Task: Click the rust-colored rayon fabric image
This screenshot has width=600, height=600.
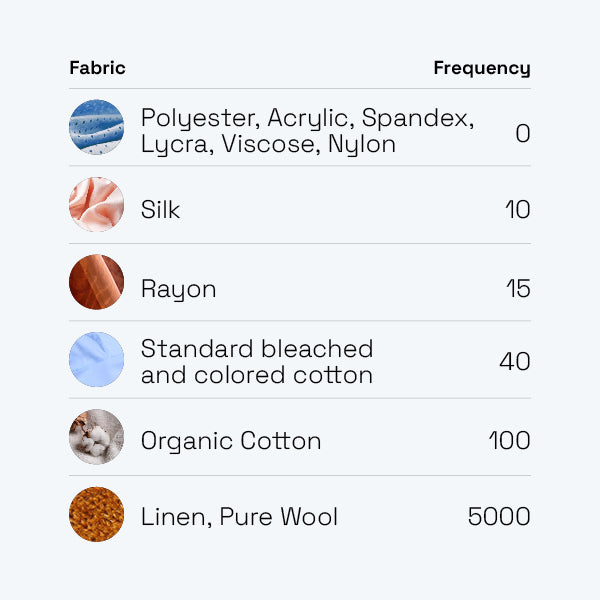Action: pyautogui.click(x=96, y=282)
